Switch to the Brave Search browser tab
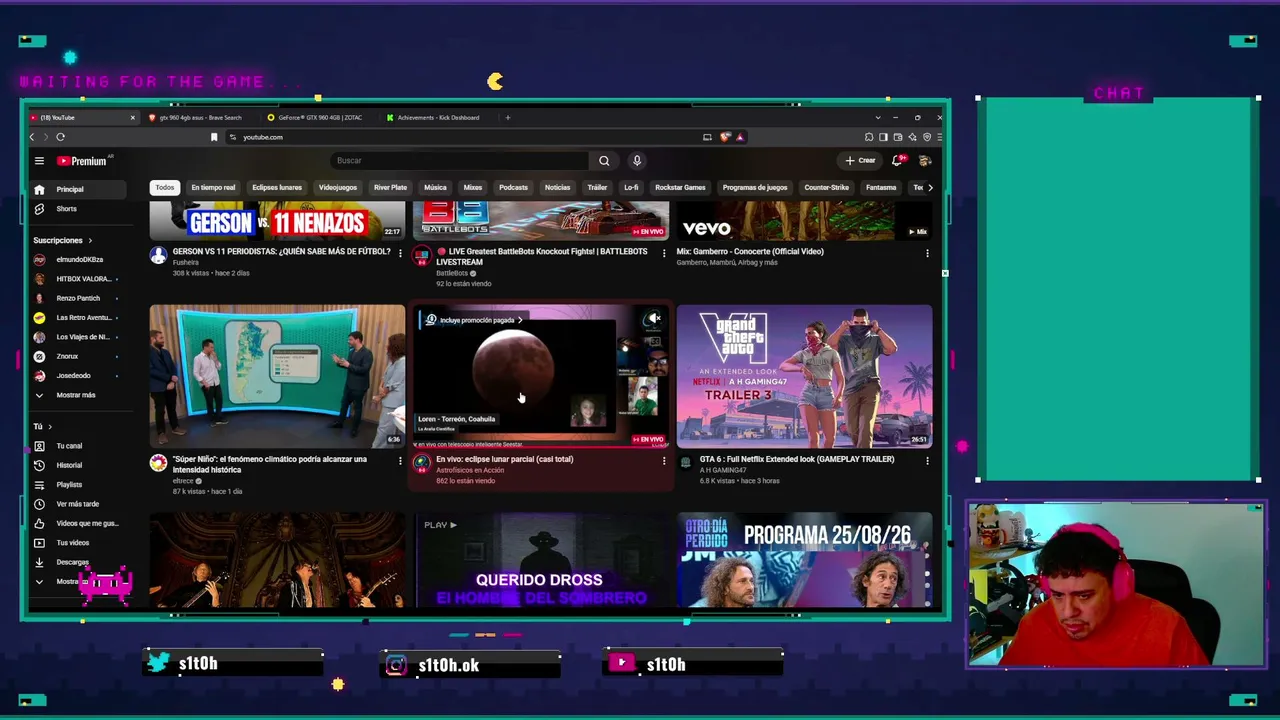 (x=201, y=118)
